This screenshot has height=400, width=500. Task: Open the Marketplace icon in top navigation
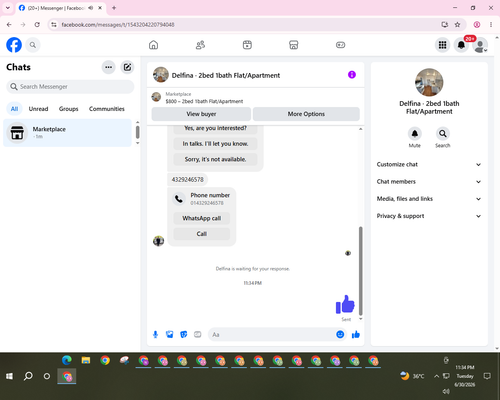pyautogui.click(x=294, y=45)
